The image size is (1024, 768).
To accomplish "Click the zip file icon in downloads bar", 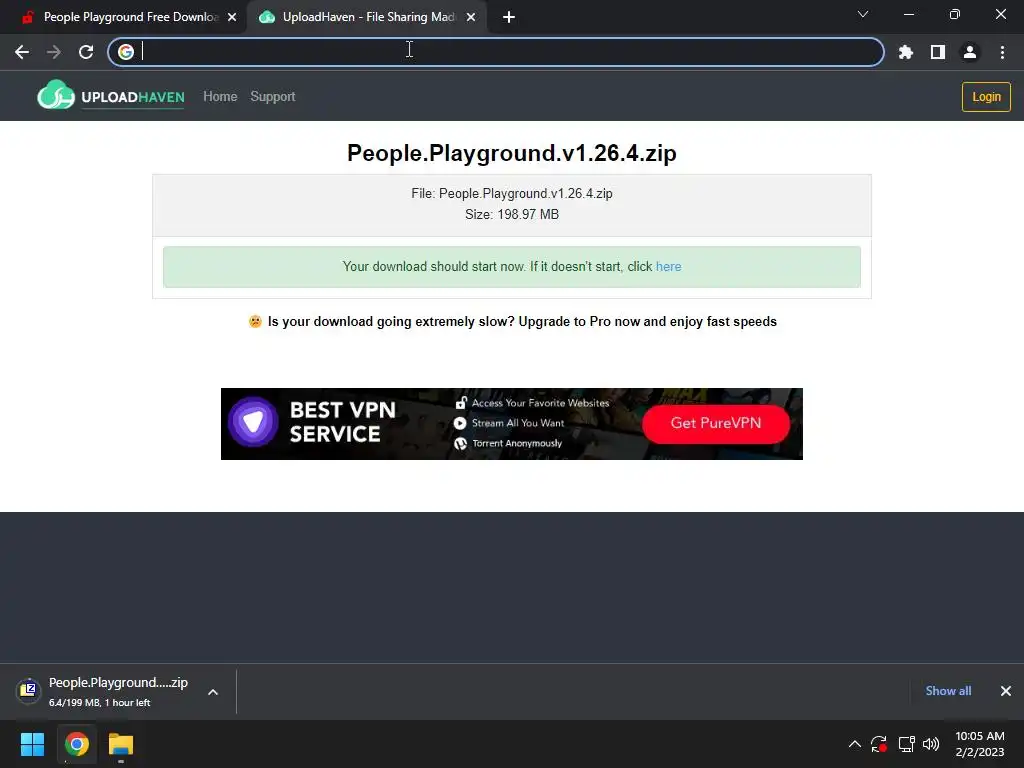I will click(x=29, y=690).
